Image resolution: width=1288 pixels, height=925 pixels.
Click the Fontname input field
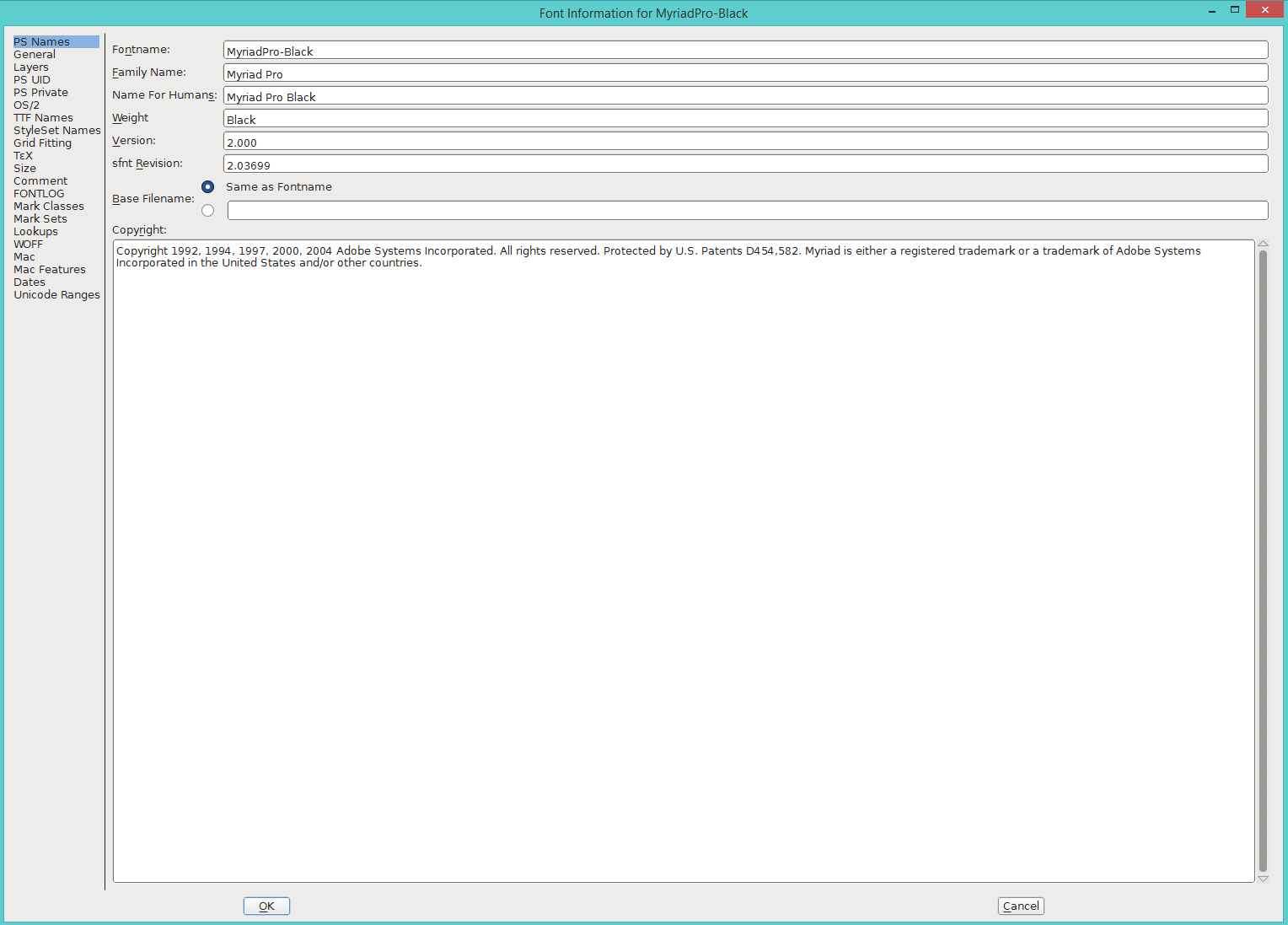coord(745,51)
